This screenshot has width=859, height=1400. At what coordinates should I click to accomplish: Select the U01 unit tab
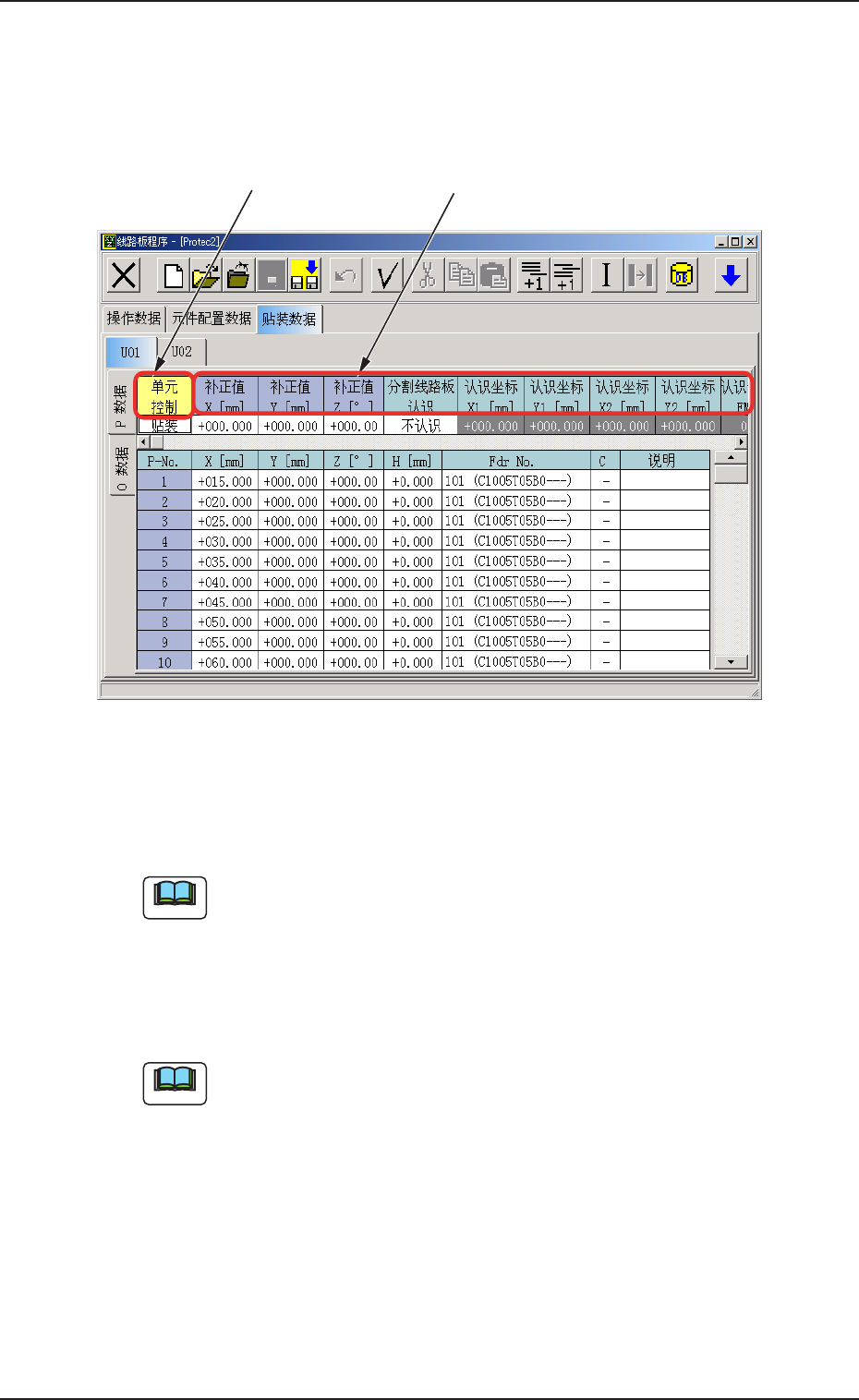130,352
